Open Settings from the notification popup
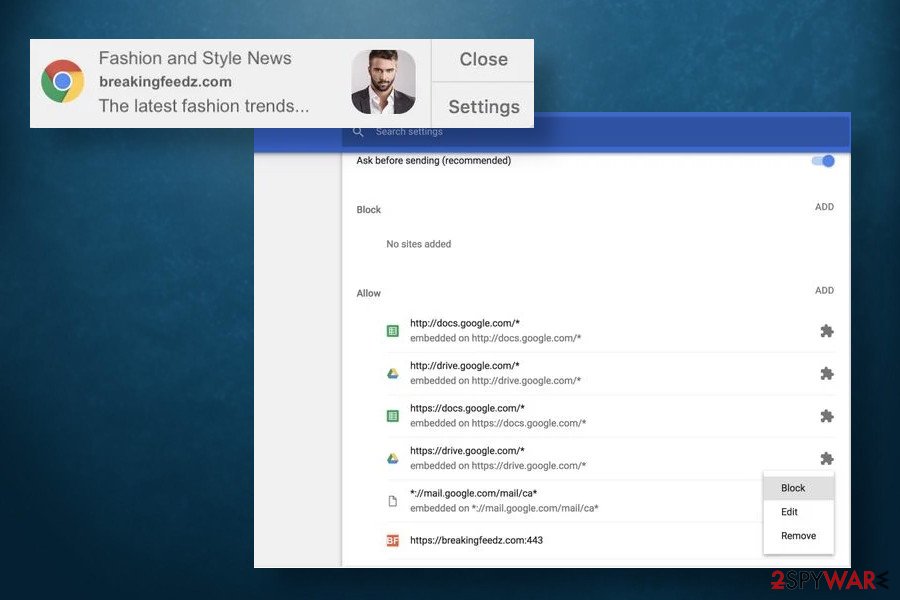Screen dimensions: 900x600 point(483,106)
